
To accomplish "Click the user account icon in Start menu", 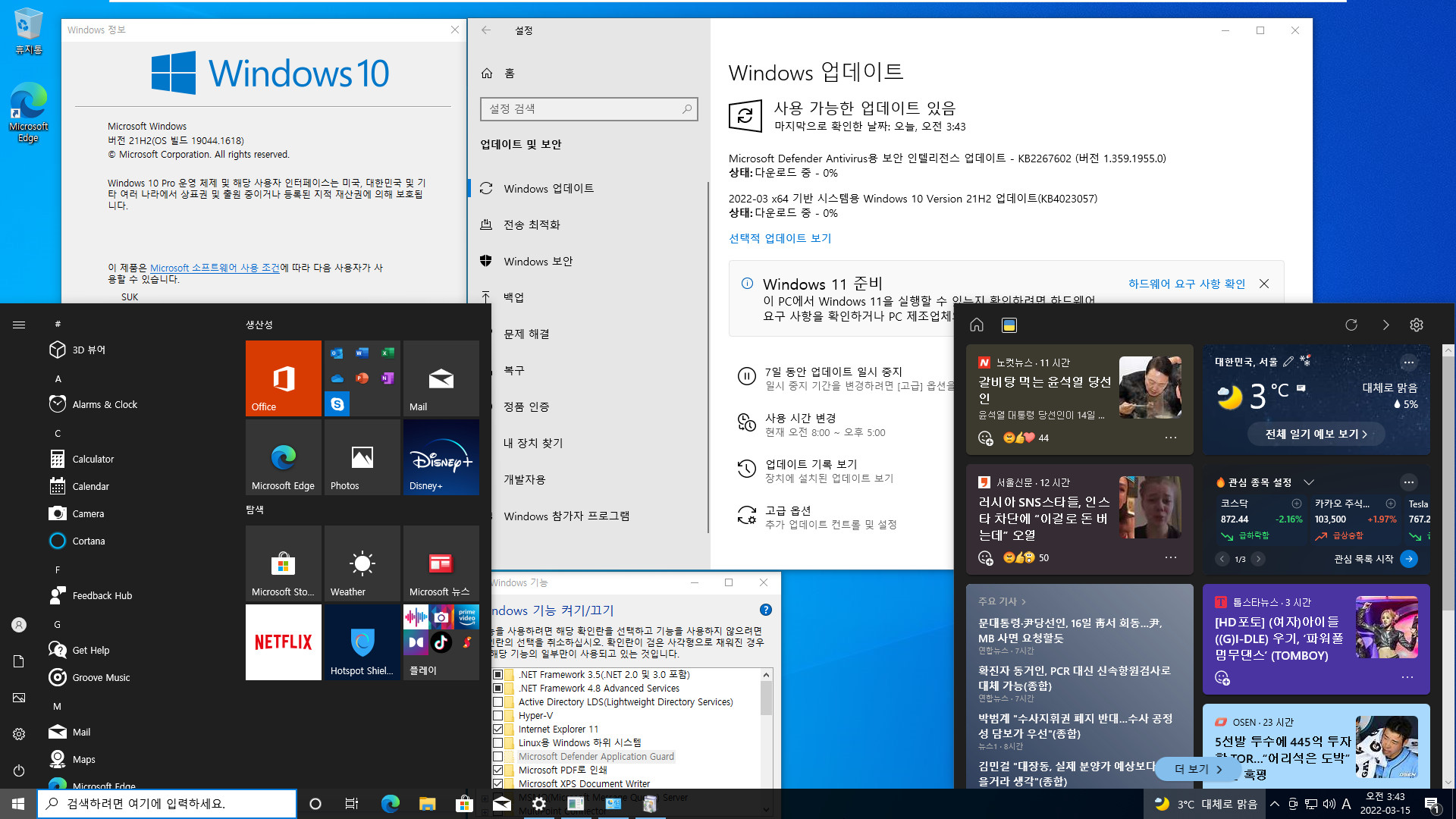I will click(x=19, y=625).
